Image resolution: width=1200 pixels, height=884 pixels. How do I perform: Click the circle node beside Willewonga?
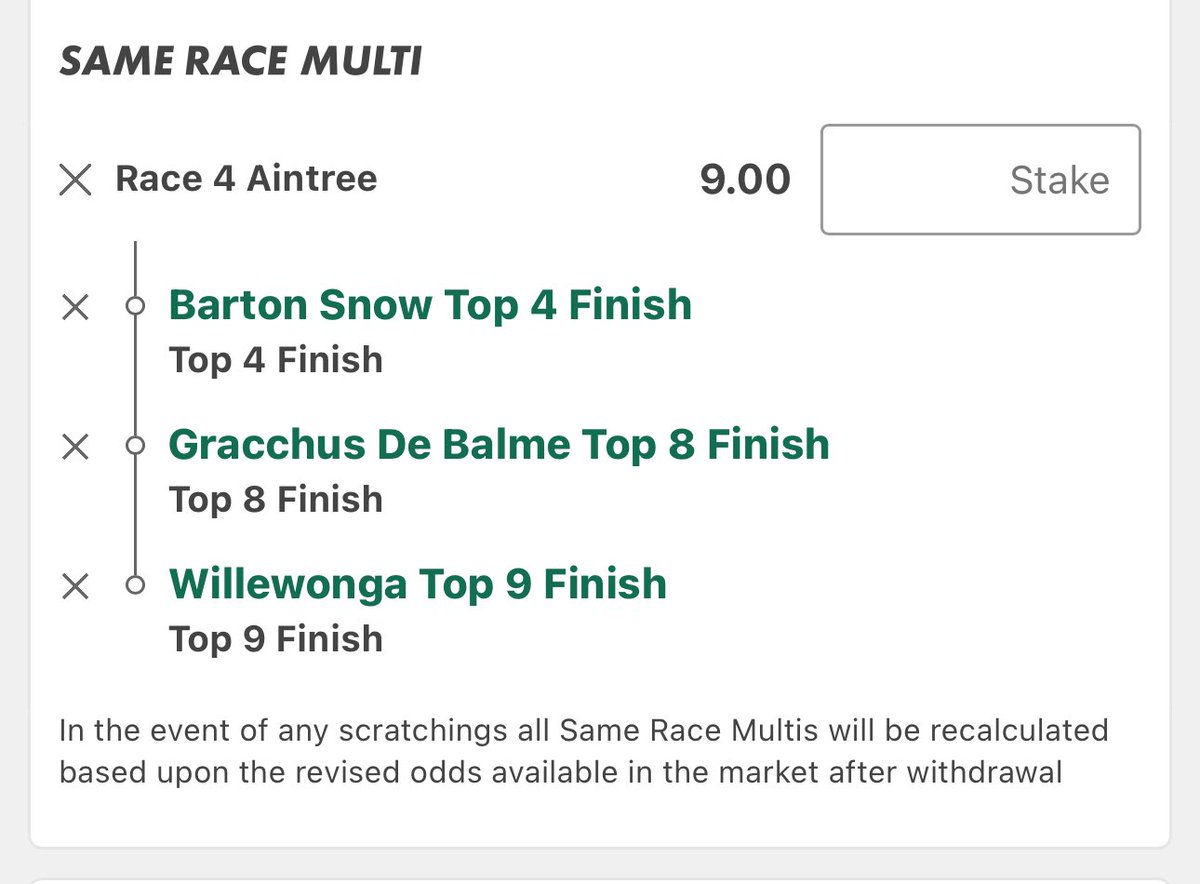[x=136, y=587]
